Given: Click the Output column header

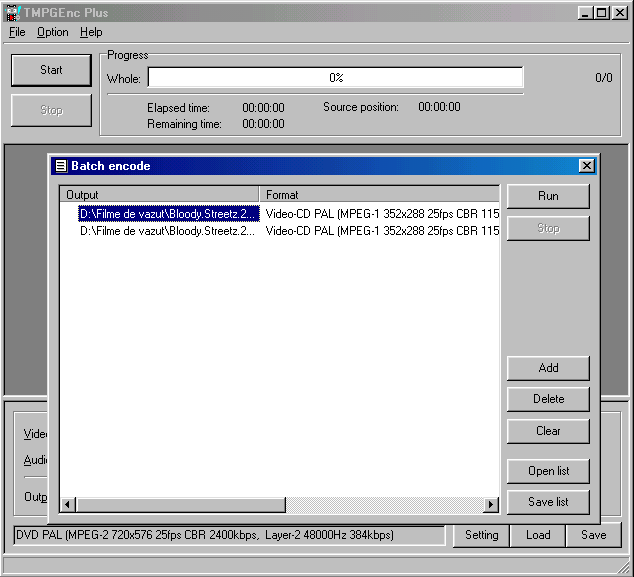Looking at the screenshot, I should coord(160,195).
